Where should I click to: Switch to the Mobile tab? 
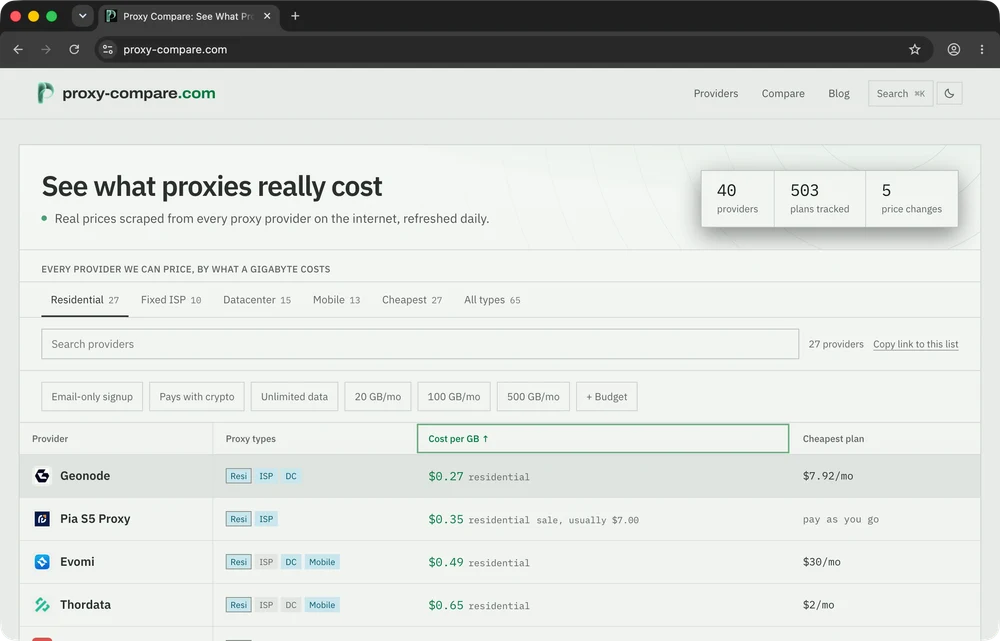[x=336, y=300]
